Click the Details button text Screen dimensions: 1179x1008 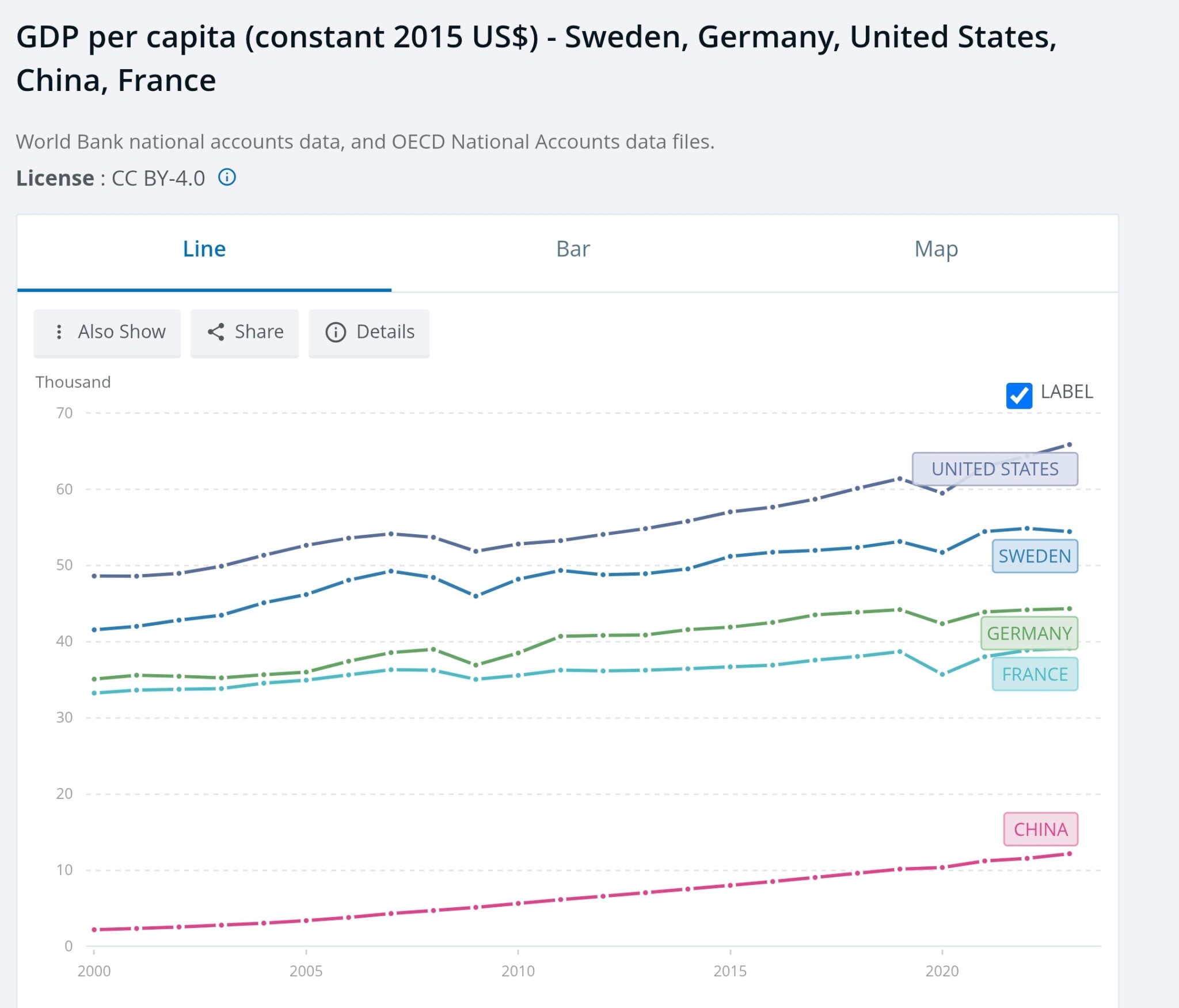385,332
